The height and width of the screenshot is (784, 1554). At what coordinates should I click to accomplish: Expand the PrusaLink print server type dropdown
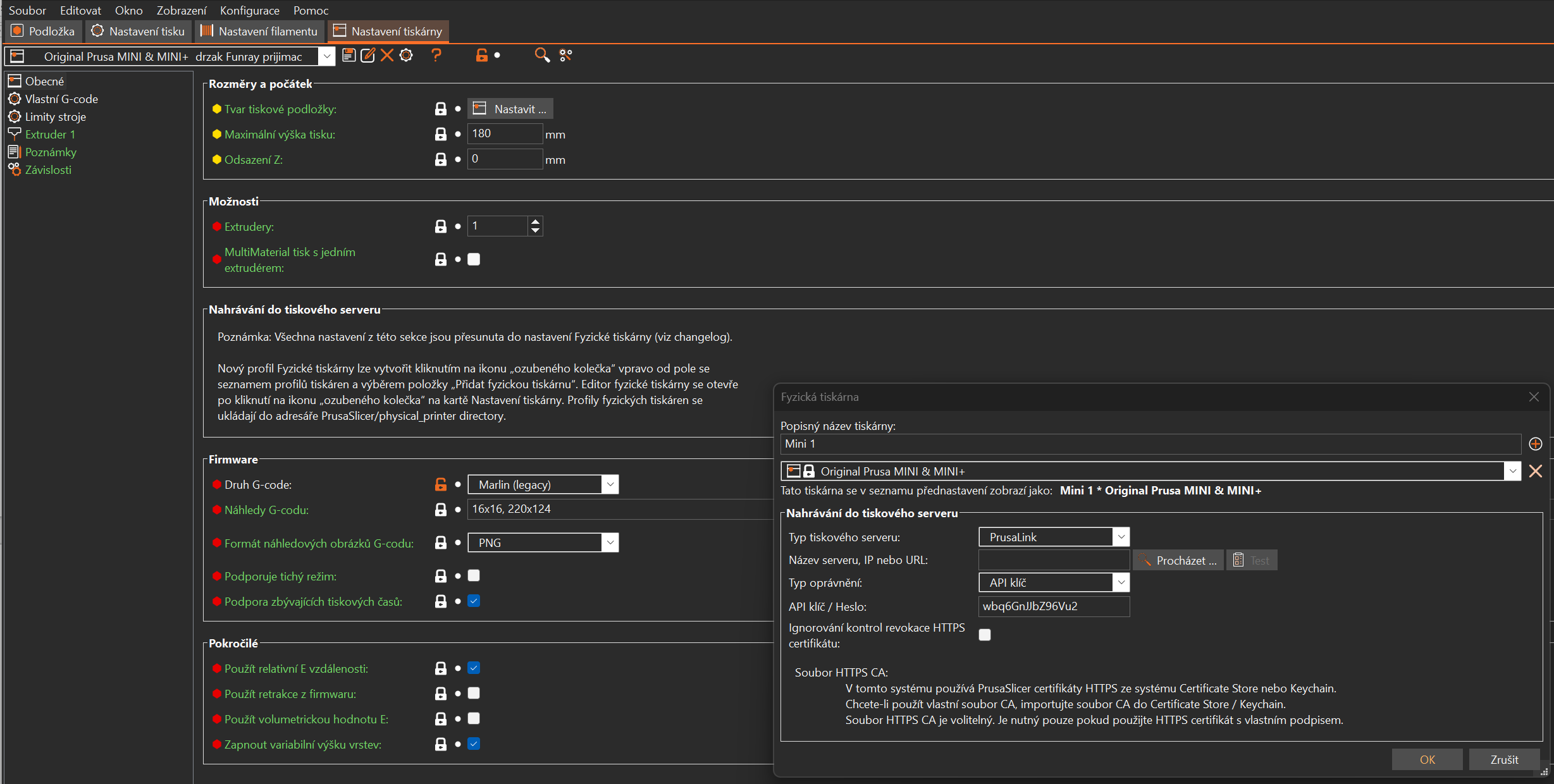tap(1121, 537)
